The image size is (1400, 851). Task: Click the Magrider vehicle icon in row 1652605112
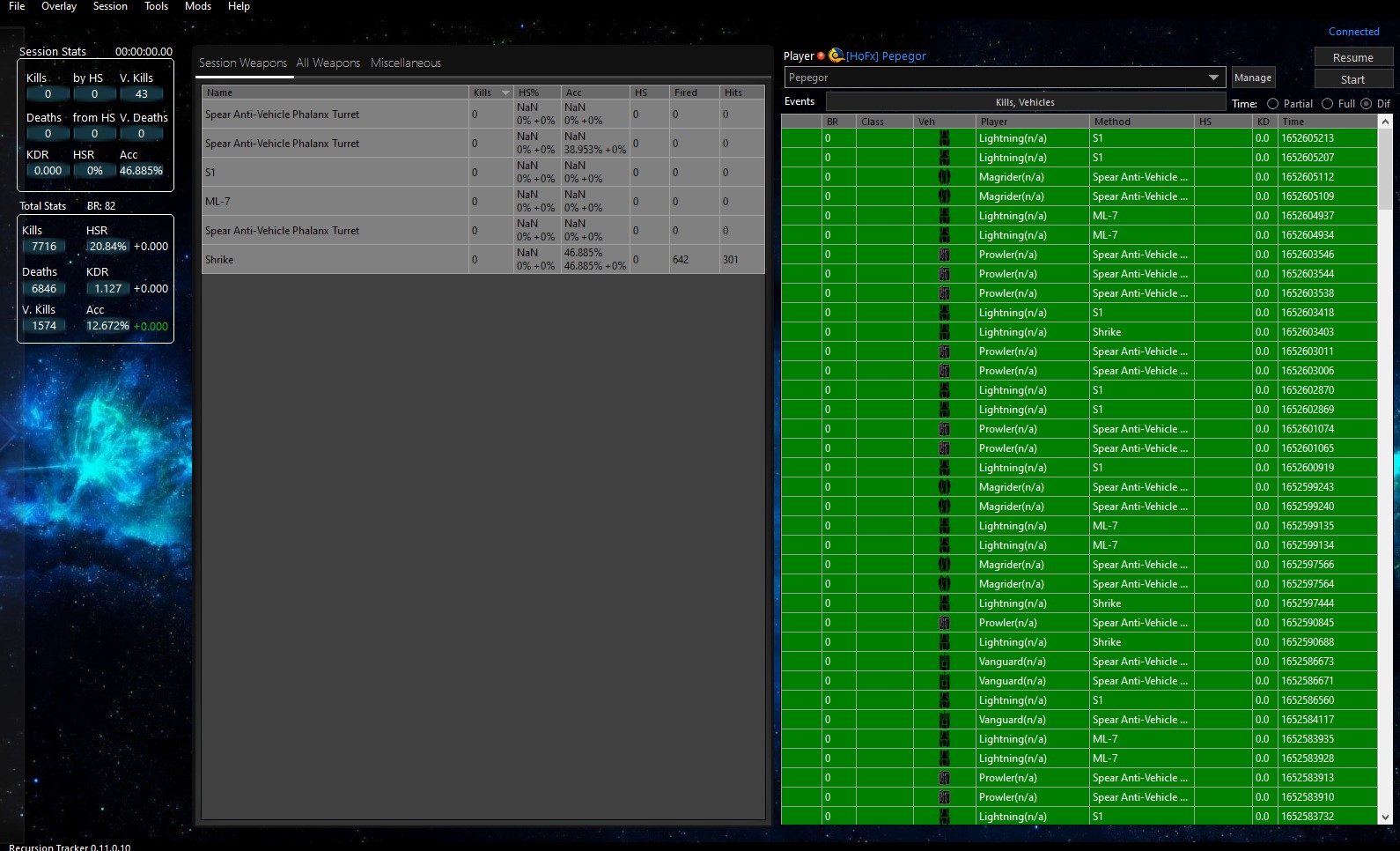pos(944,177)
